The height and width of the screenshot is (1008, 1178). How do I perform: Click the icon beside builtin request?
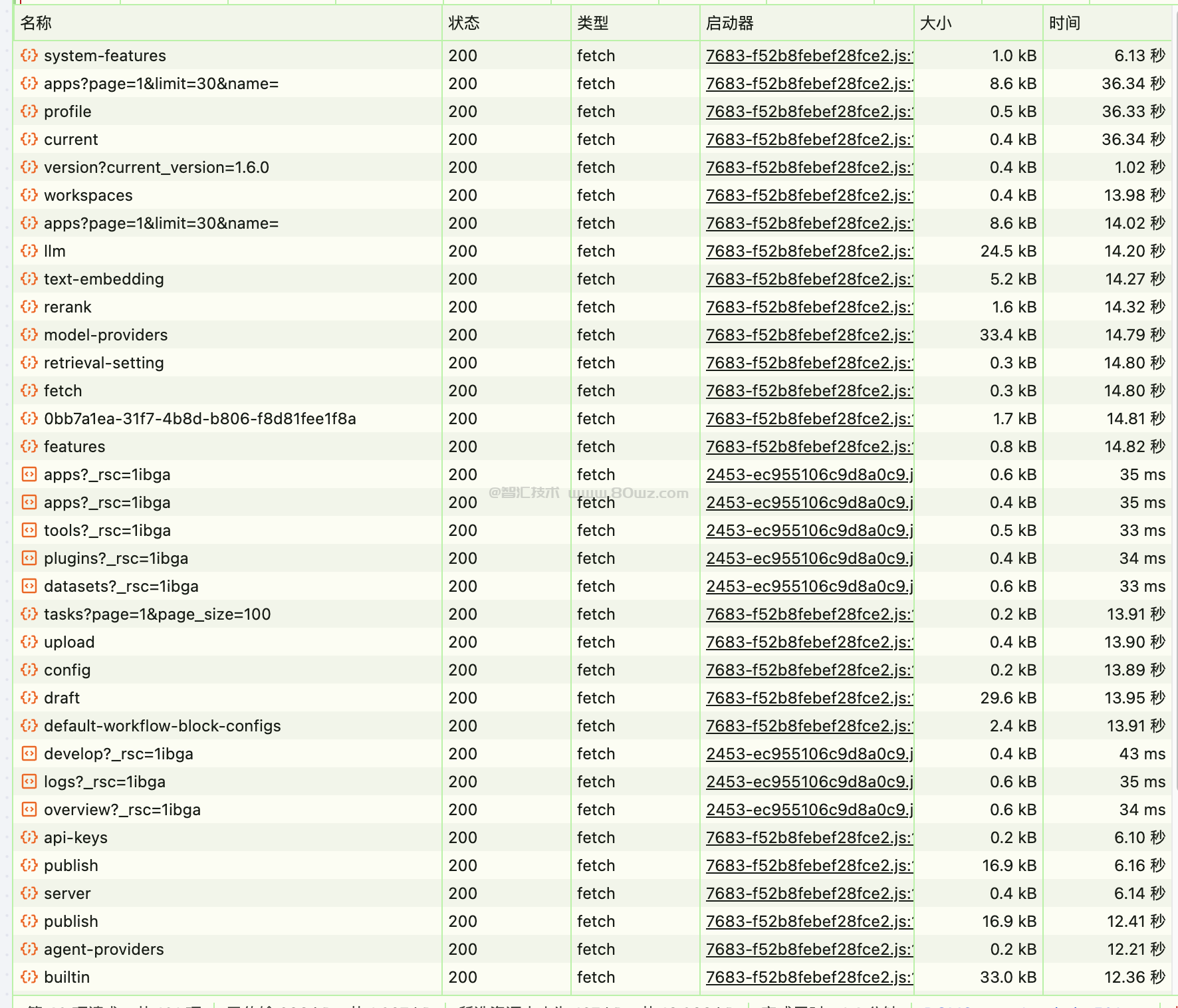(x=29, y=977)
